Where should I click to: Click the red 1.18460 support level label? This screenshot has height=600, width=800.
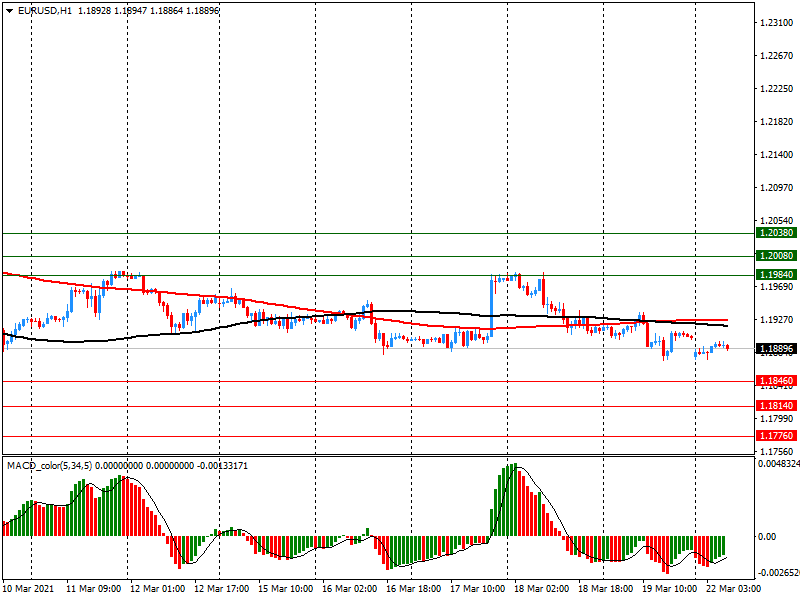click(x=776, y=381)
